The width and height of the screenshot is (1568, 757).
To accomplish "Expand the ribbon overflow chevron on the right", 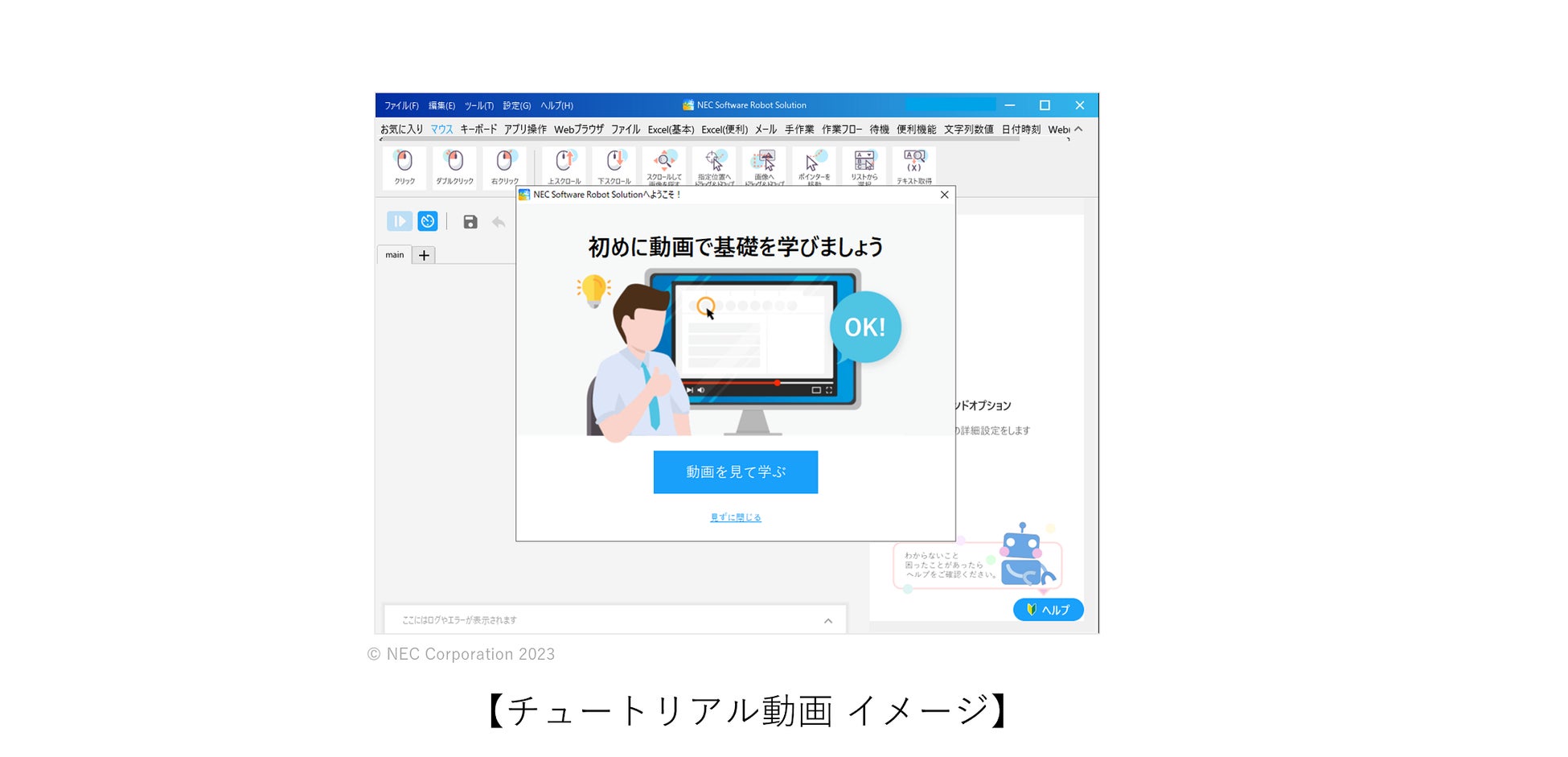I will click(x=1078, y=129).
